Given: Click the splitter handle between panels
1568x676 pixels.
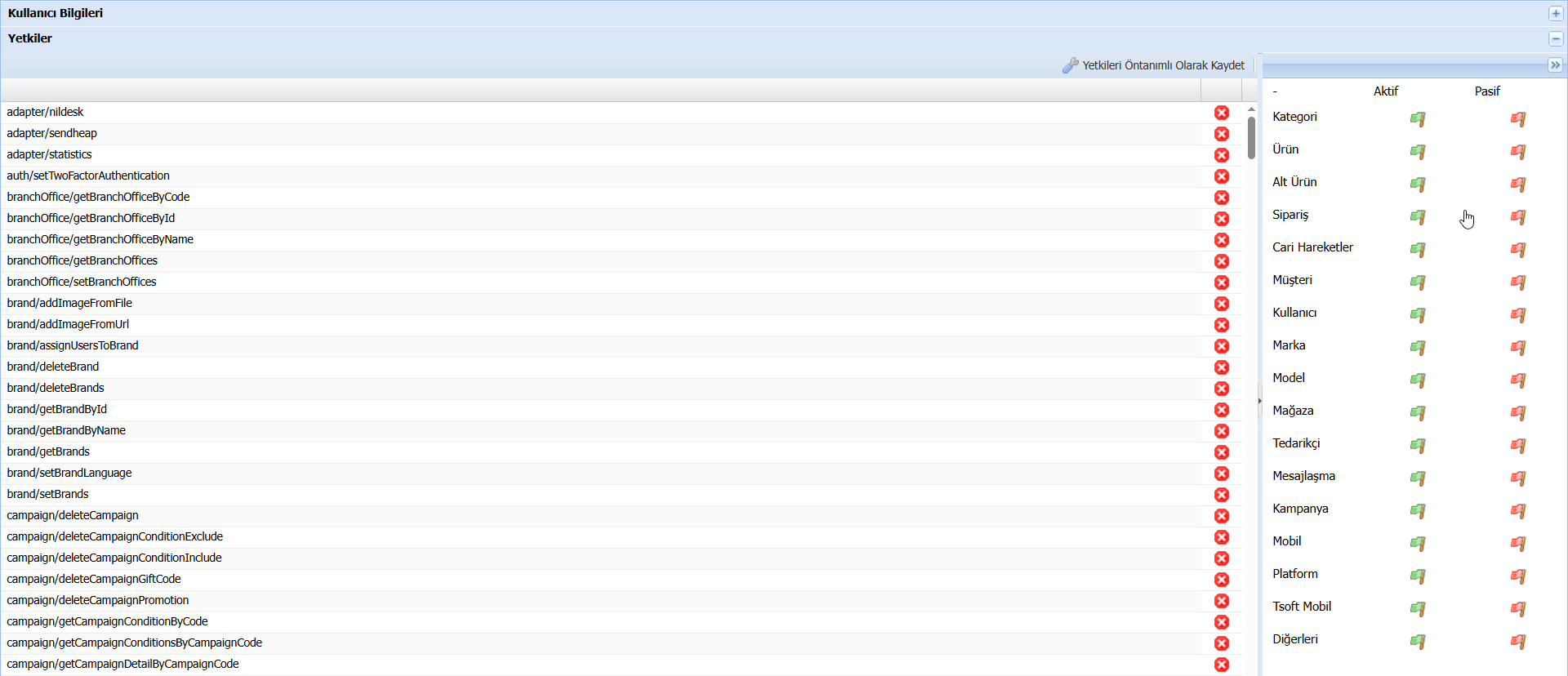Looking at the screenshot, I should pos(1259,400).
